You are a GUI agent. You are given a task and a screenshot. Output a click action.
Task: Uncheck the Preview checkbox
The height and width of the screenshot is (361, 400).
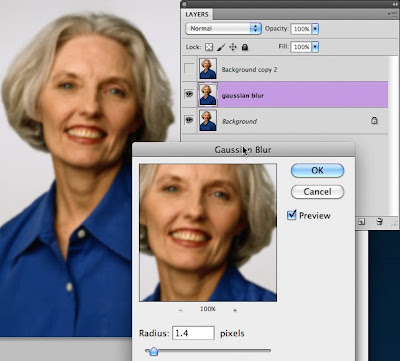coord(292,215)
